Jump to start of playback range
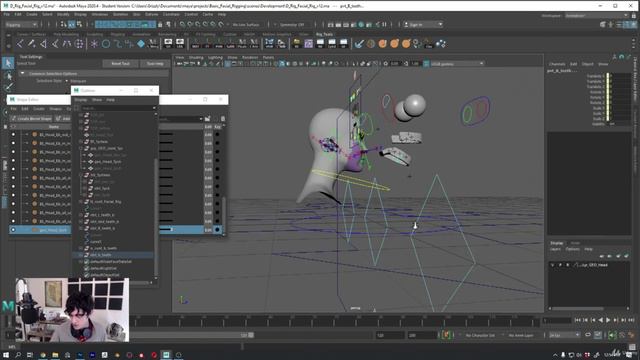640x360 pixels. click(578, 320)
